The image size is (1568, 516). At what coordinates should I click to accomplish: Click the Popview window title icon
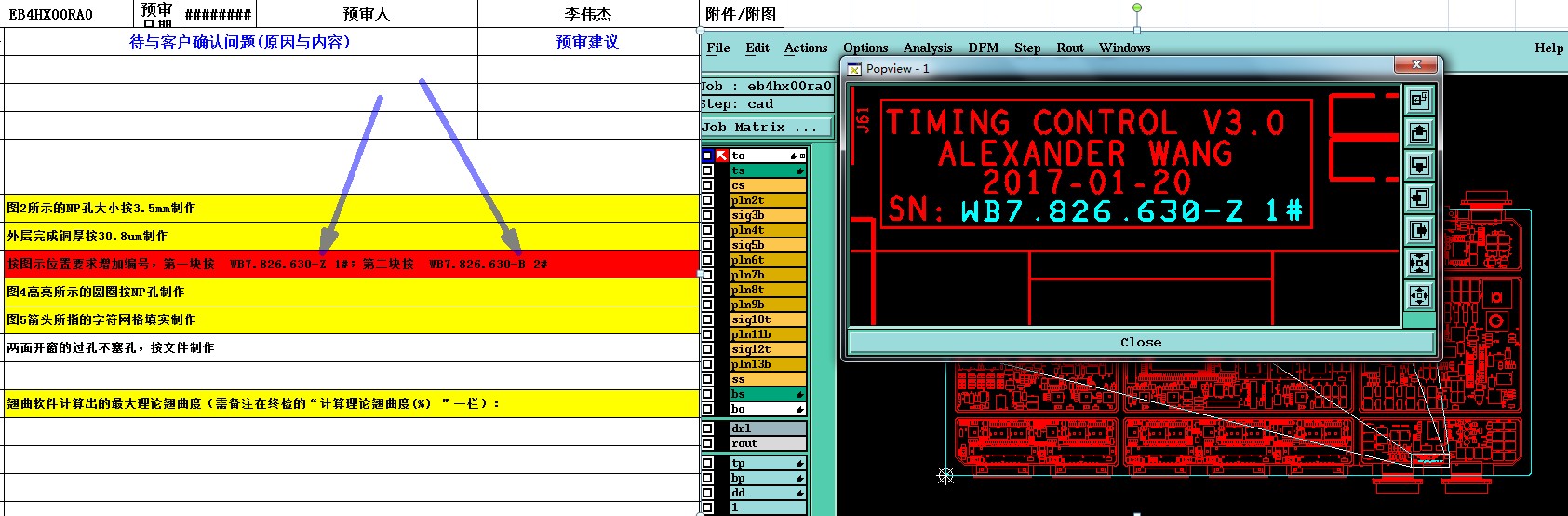click(854, 69)
